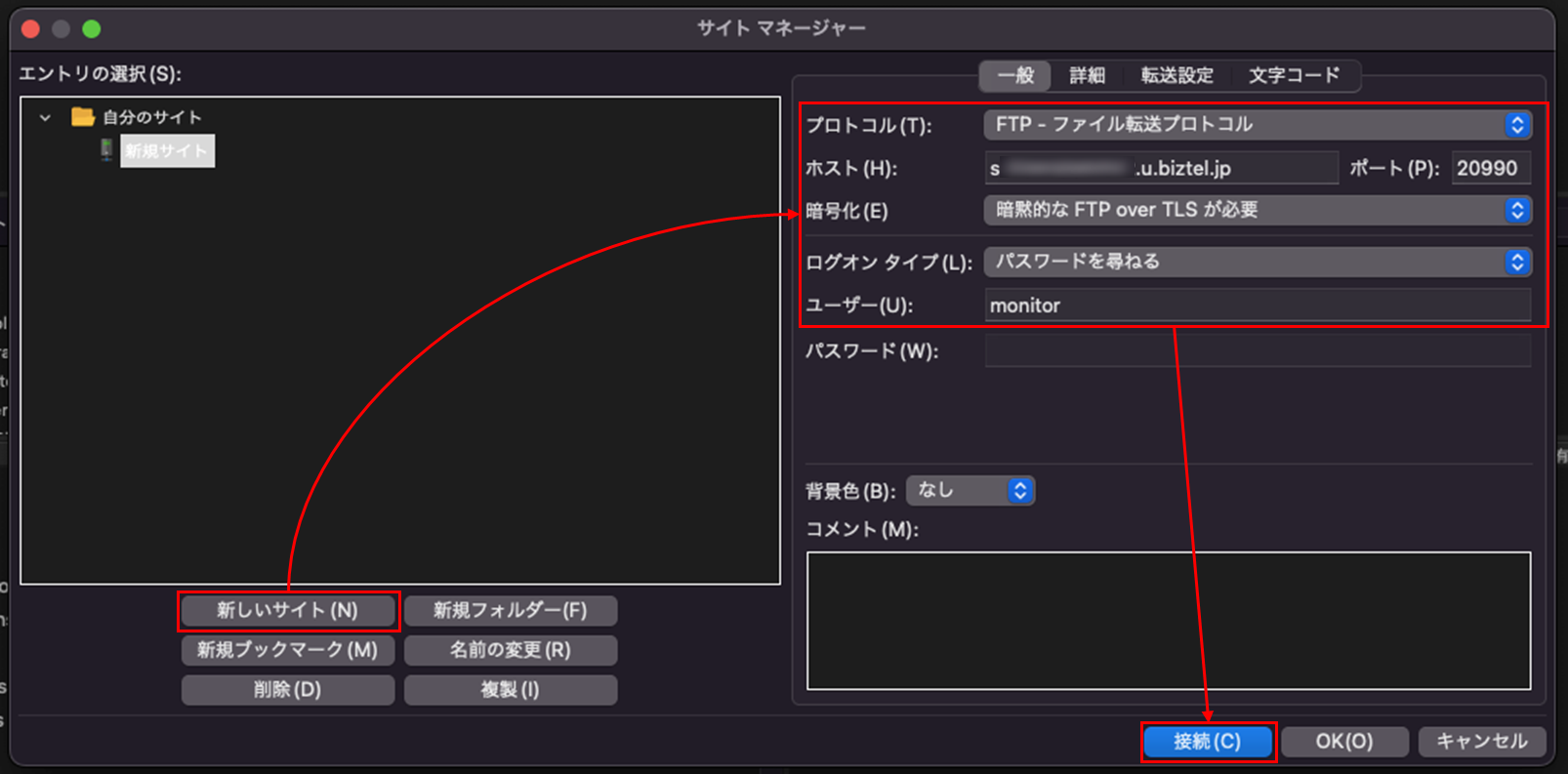Click inside the コメント text area
The height and width of the screenshot is (774, 1568).
[1168, 621]
